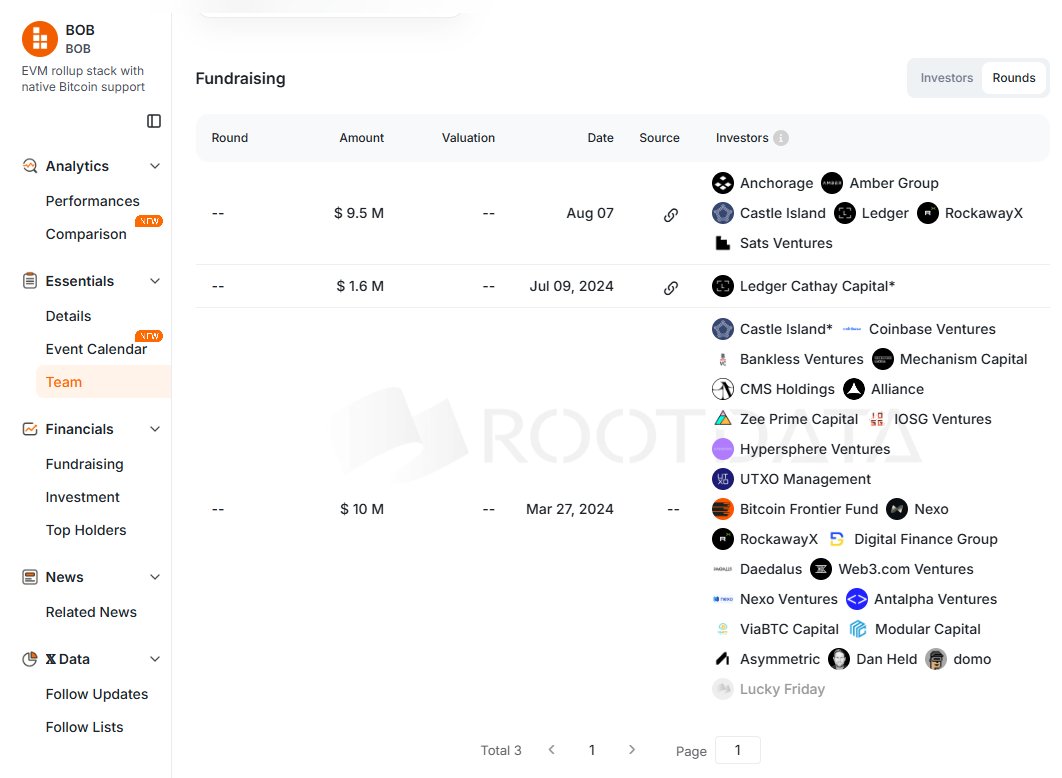Click the Alliance triangle logo
1062x778 pixels.
(x=853, y=389)
